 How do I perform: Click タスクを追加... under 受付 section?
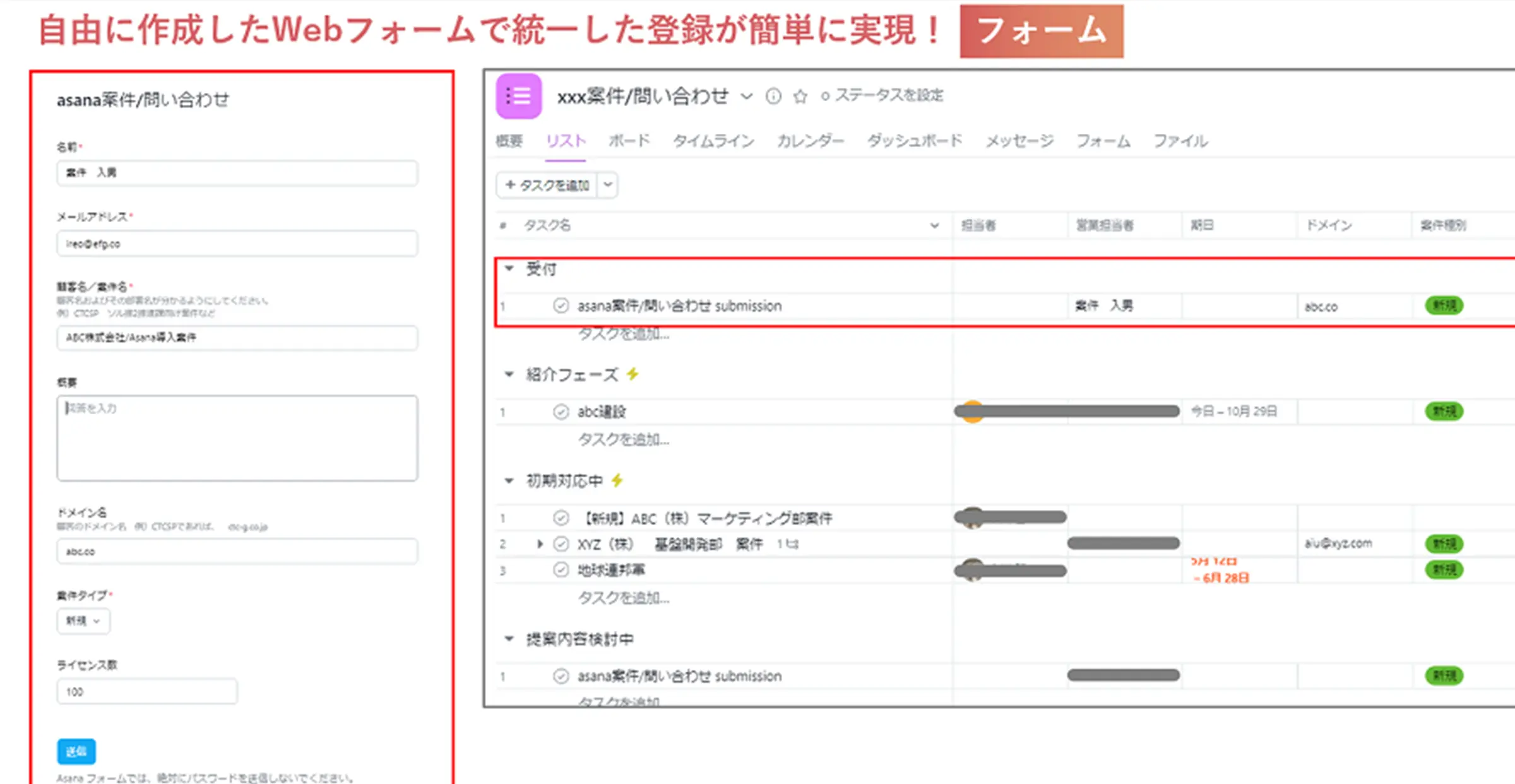tap(624, 334)
